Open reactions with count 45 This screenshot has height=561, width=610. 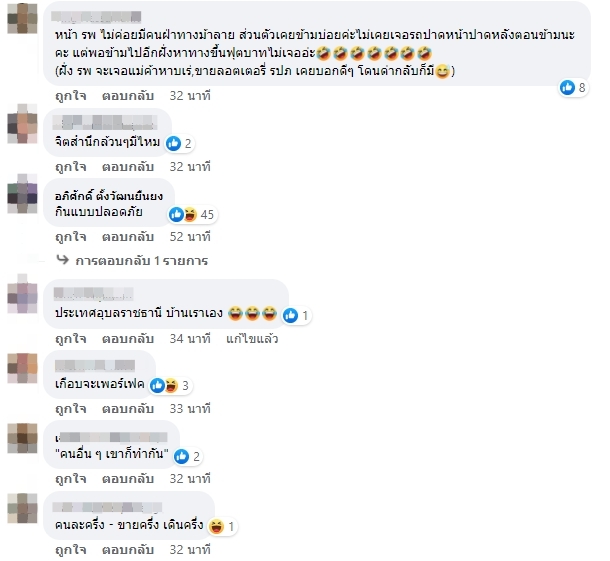192,214
